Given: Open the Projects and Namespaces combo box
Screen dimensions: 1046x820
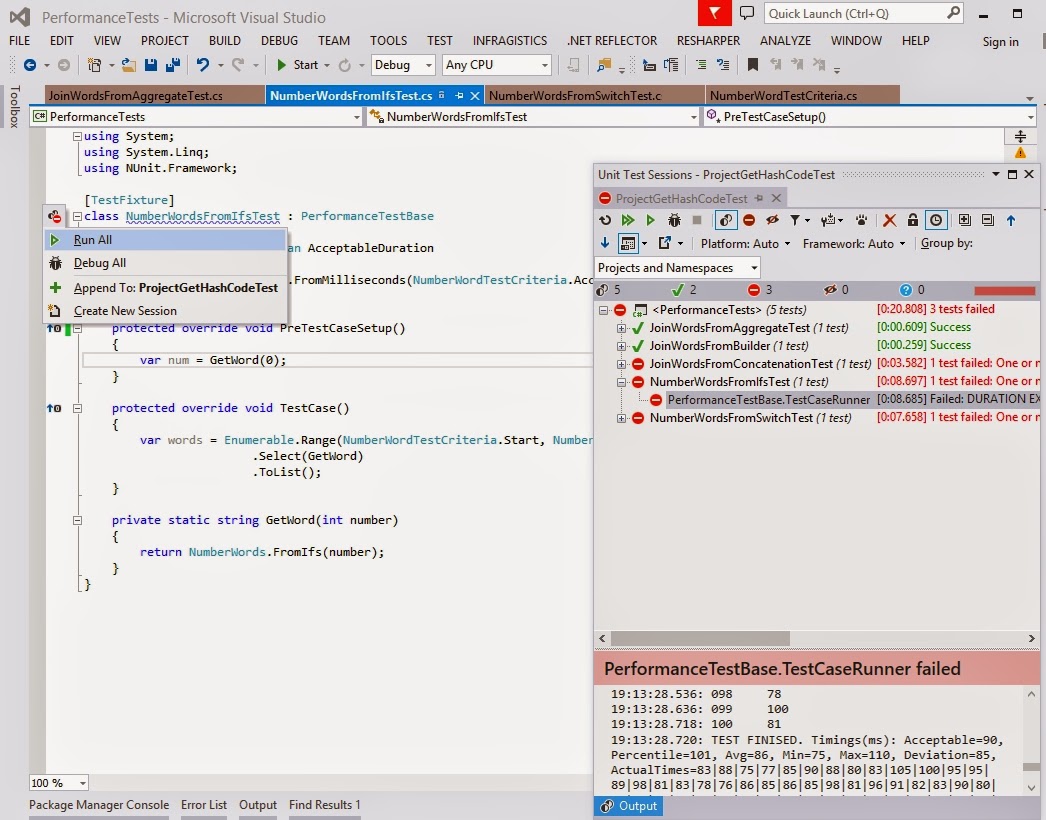Looking at the screenshot, I should point(677,268).
